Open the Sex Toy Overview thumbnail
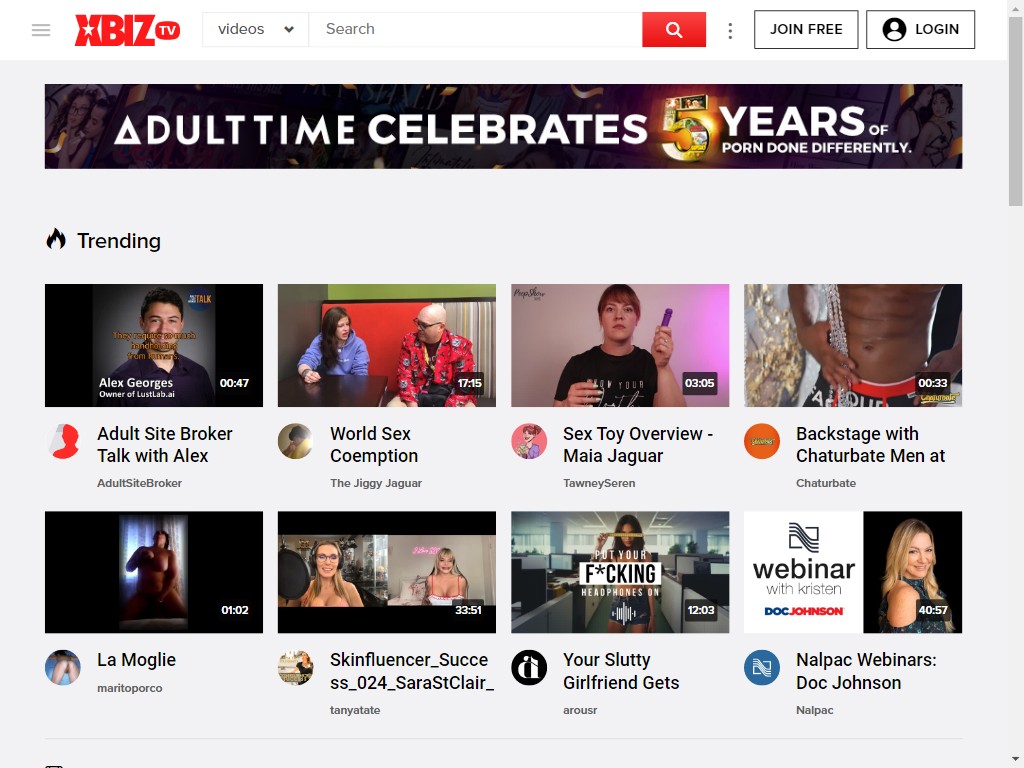1024x768 pixels. pyautogui.click(x=620, y=345)
